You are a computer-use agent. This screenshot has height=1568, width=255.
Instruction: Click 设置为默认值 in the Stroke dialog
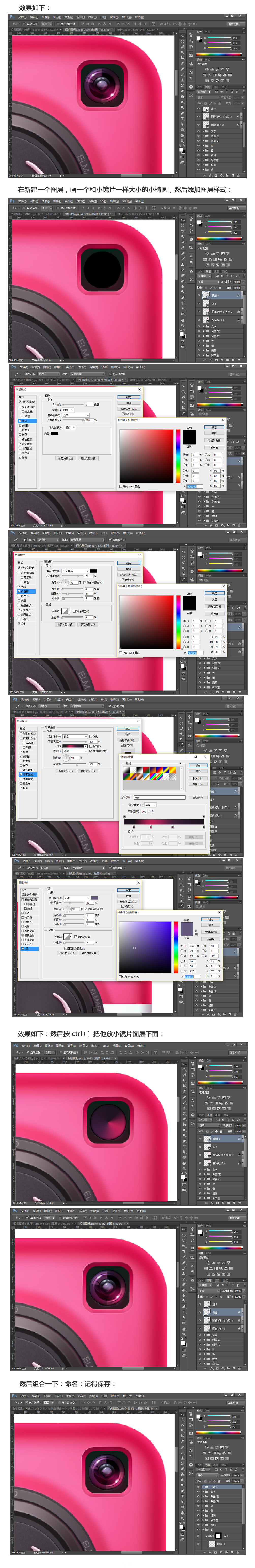[65, 458]
